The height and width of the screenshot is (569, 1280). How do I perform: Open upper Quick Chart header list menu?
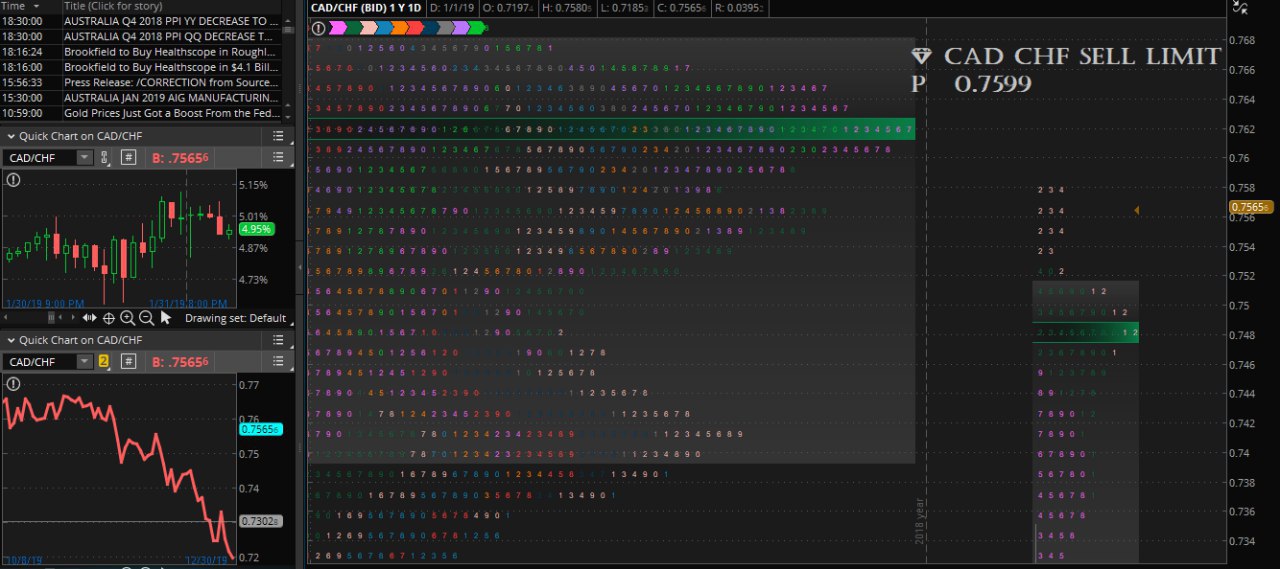click(278, 136)
